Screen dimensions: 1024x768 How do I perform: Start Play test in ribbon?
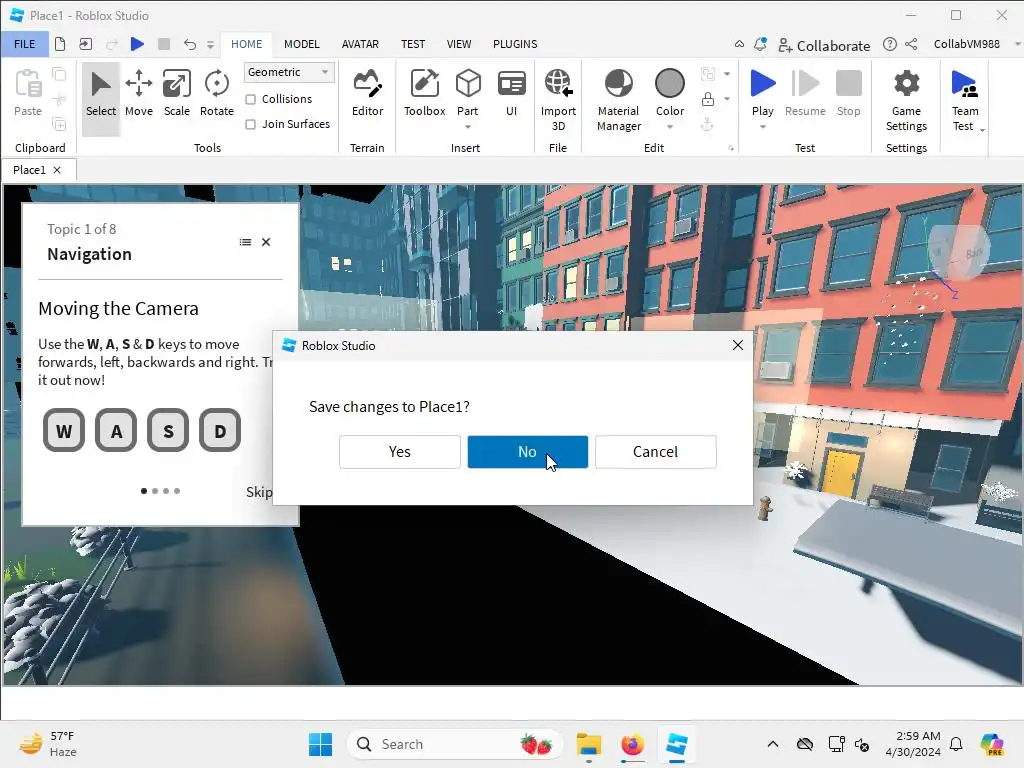762,91
